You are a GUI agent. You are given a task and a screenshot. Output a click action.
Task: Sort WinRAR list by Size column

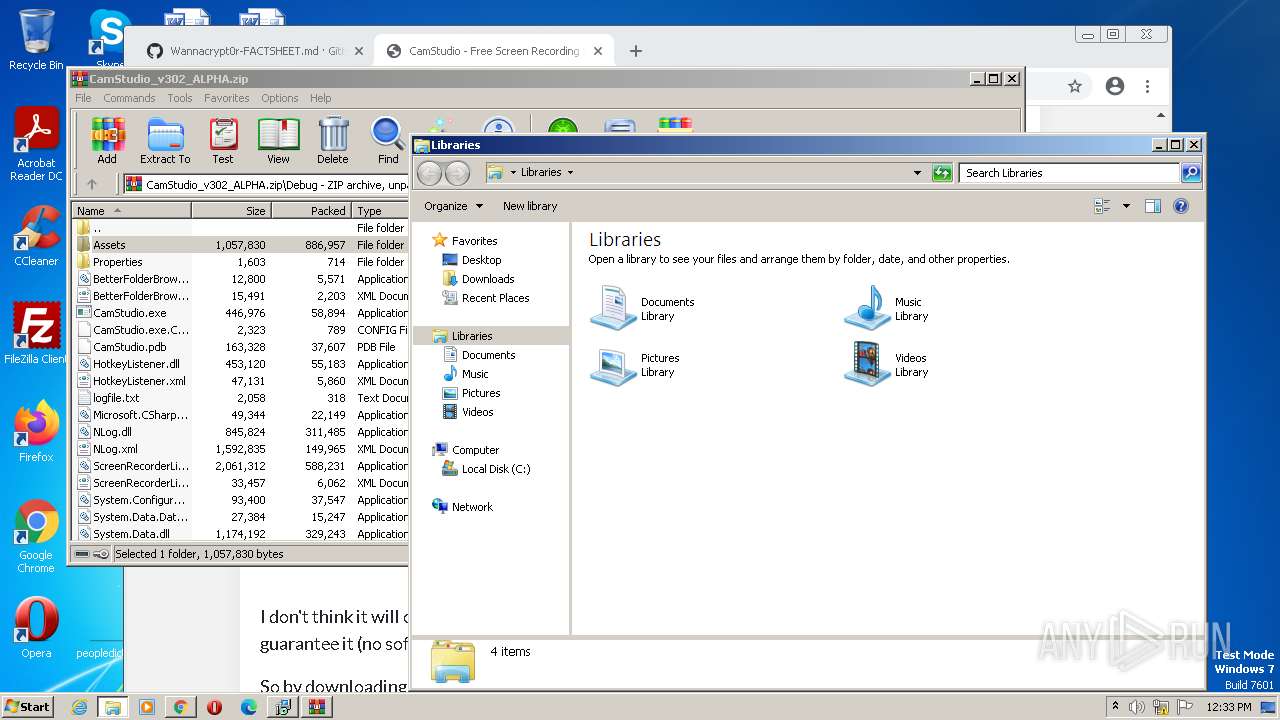point(231,211)
